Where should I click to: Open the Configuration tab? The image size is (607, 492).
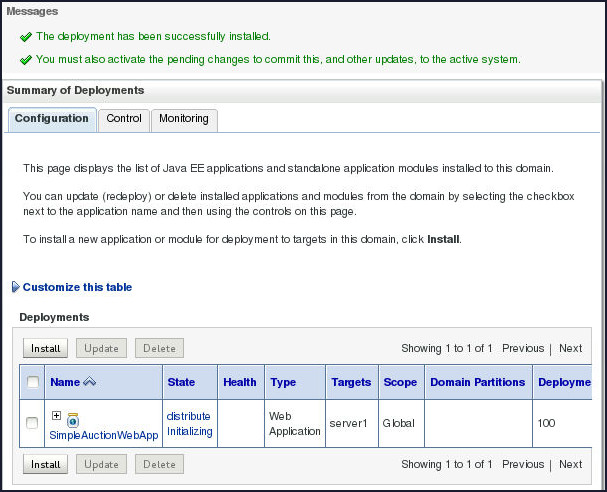tap(52, 119)
